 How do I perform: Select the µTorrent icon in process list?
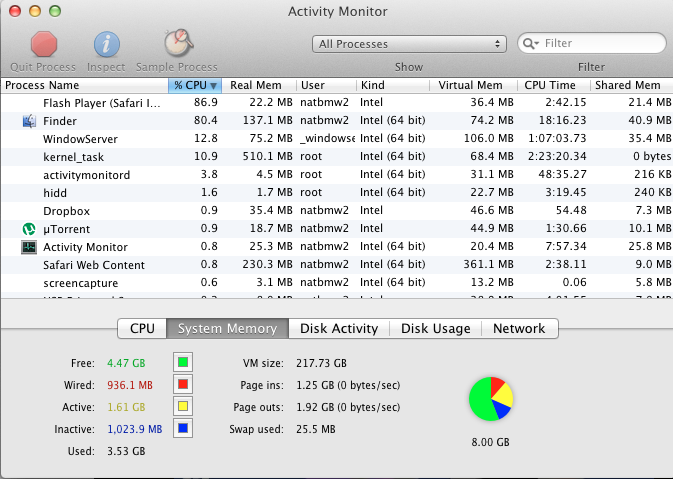[x=29, y=229]
